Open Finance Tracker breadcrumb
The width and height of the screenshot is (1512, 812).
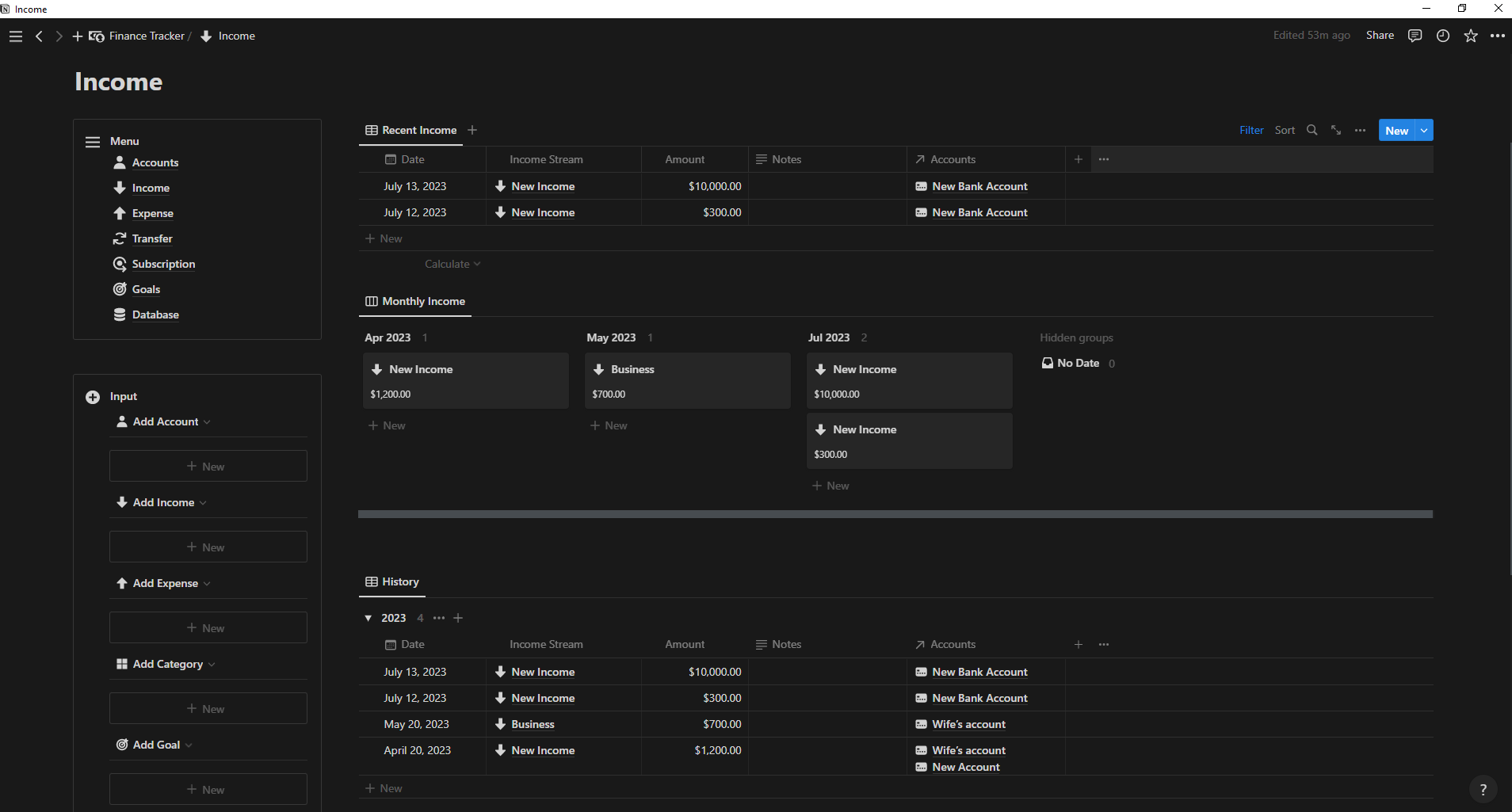pos(137,36)
